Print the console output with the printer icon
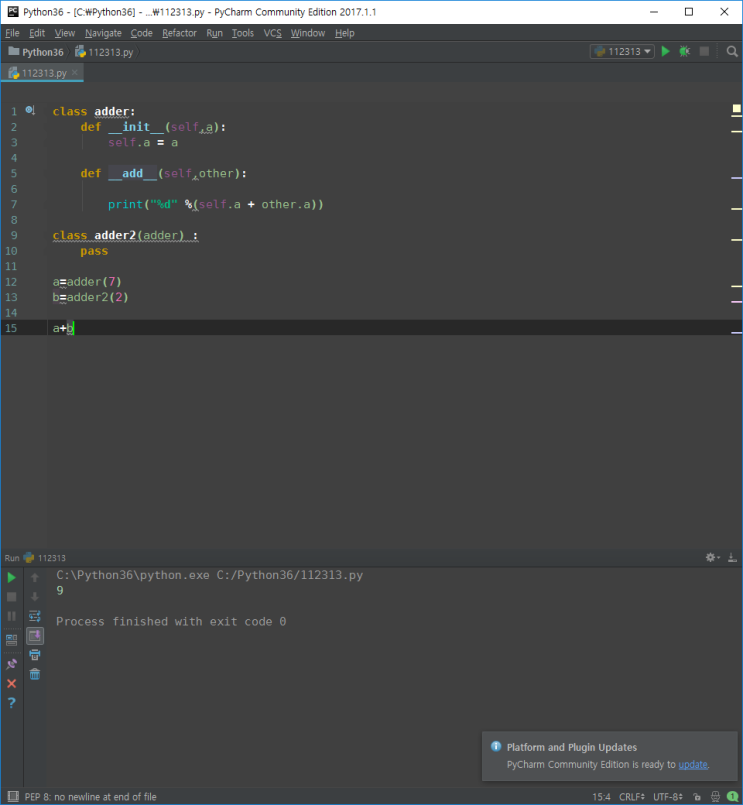 pos(35,655)
